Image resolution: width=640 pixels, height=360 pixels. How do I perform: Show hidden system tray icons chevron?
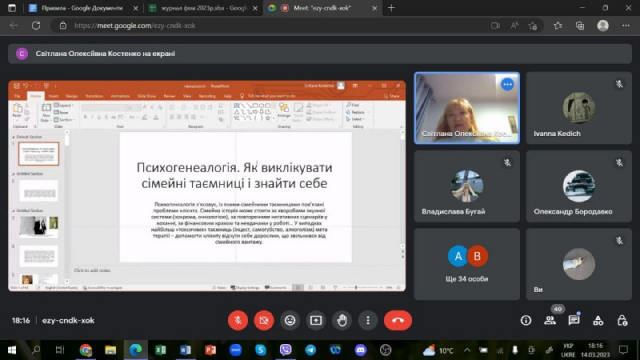pos(467,350)
